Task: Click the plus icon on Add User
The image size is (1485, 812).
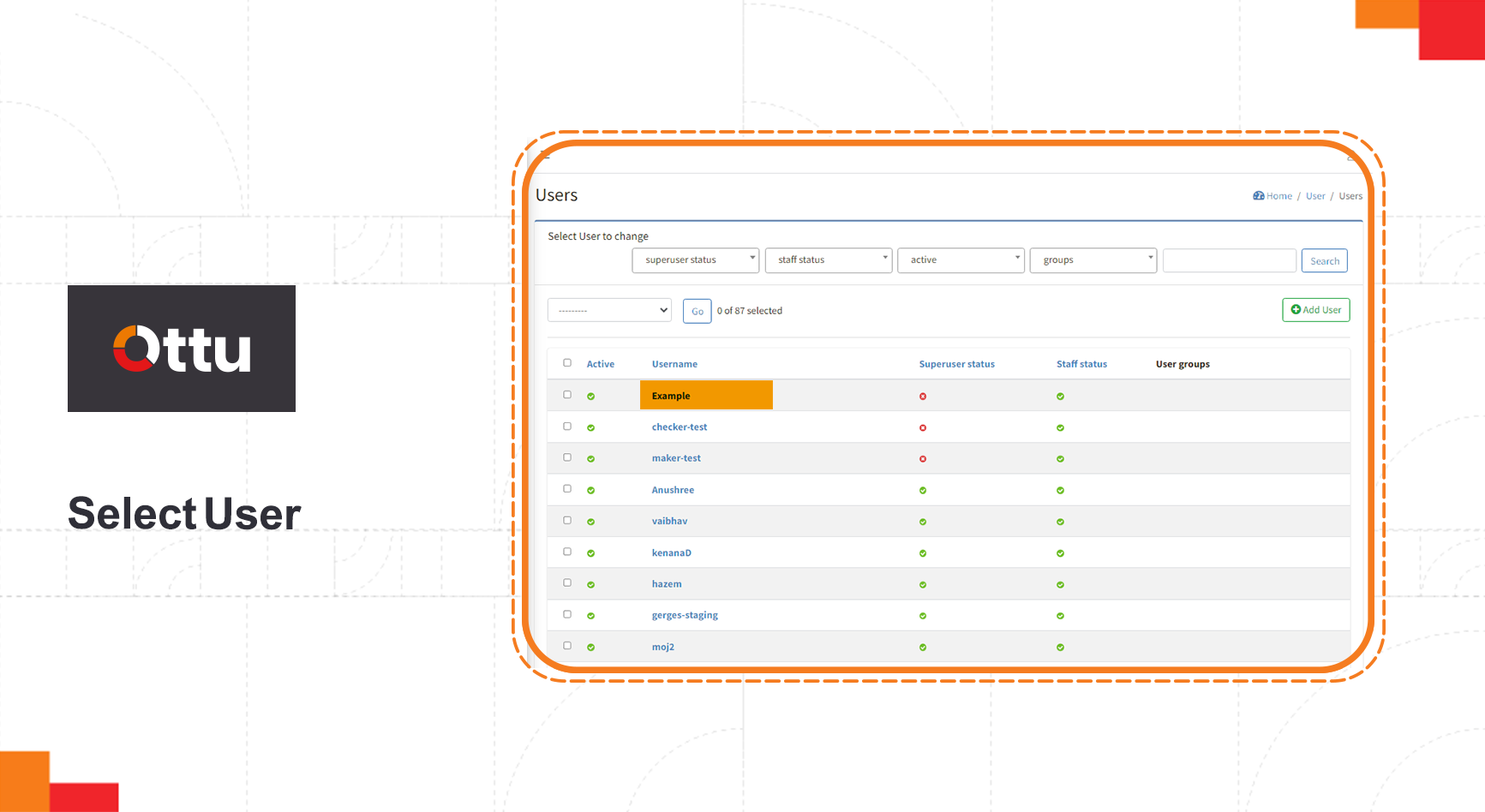Action: coord(1296,310)
